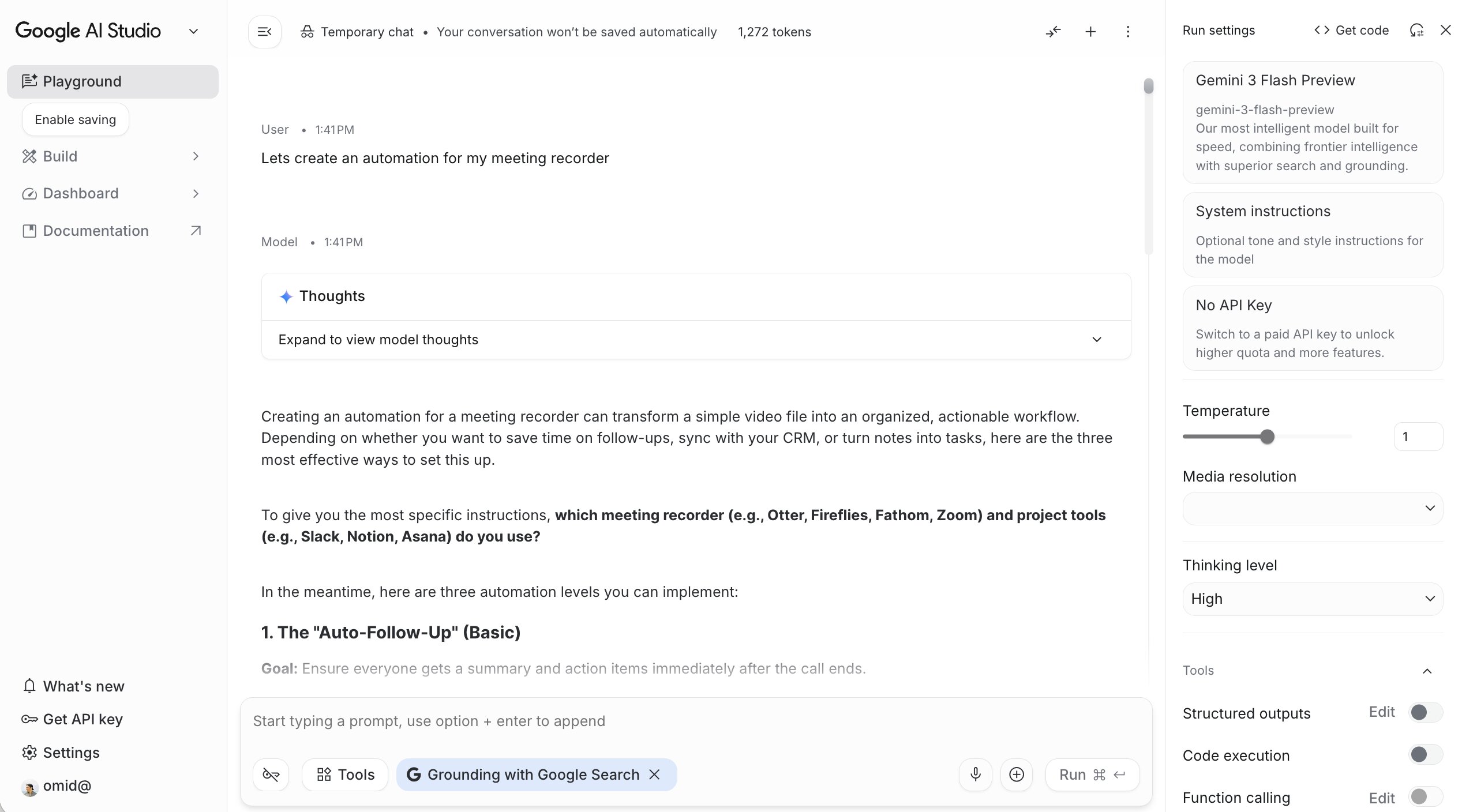Select the crossed-out pen icon in the prompt bar
Image resolution: width=1462 pixels, height=812 pixels.
click(x=270, y=775)
